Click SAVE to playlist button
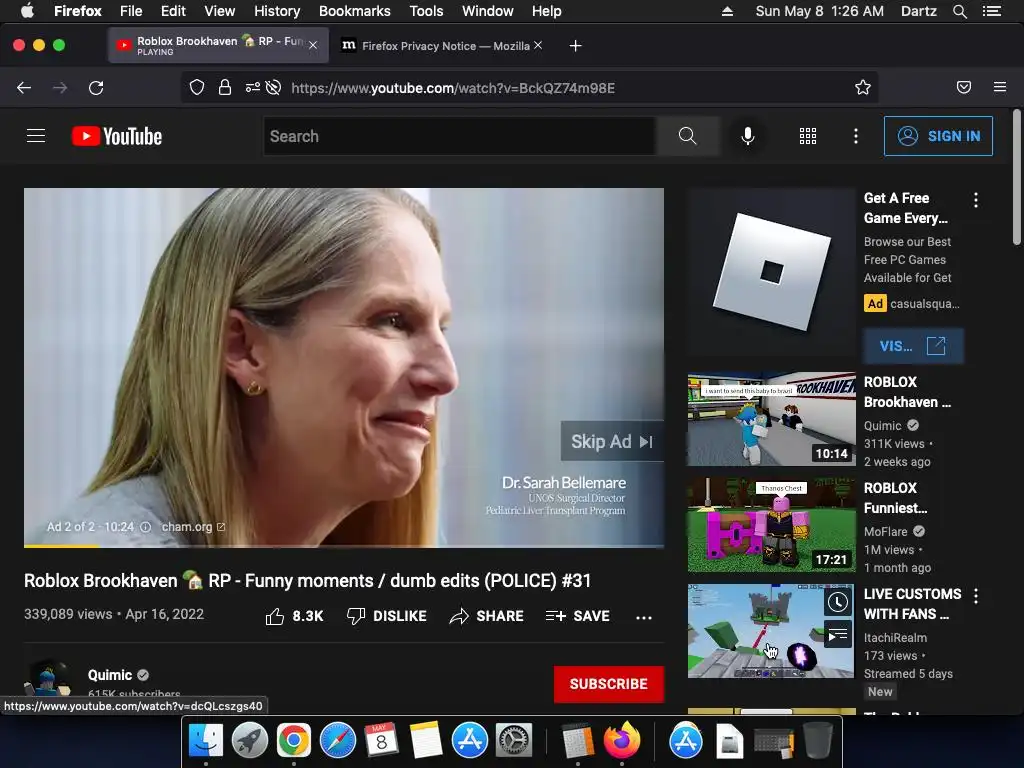Viewport: 1024px width, 768px height. coord(578,616)
